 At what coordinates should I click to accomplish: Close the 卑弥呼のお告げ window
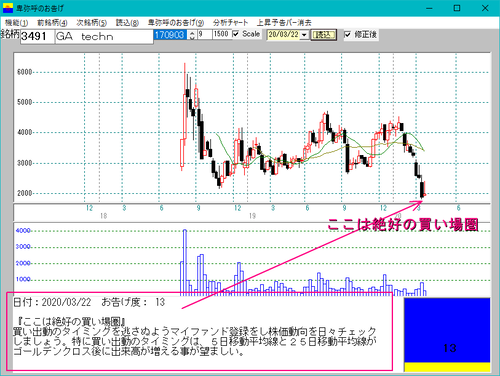[x=485, y=8]
